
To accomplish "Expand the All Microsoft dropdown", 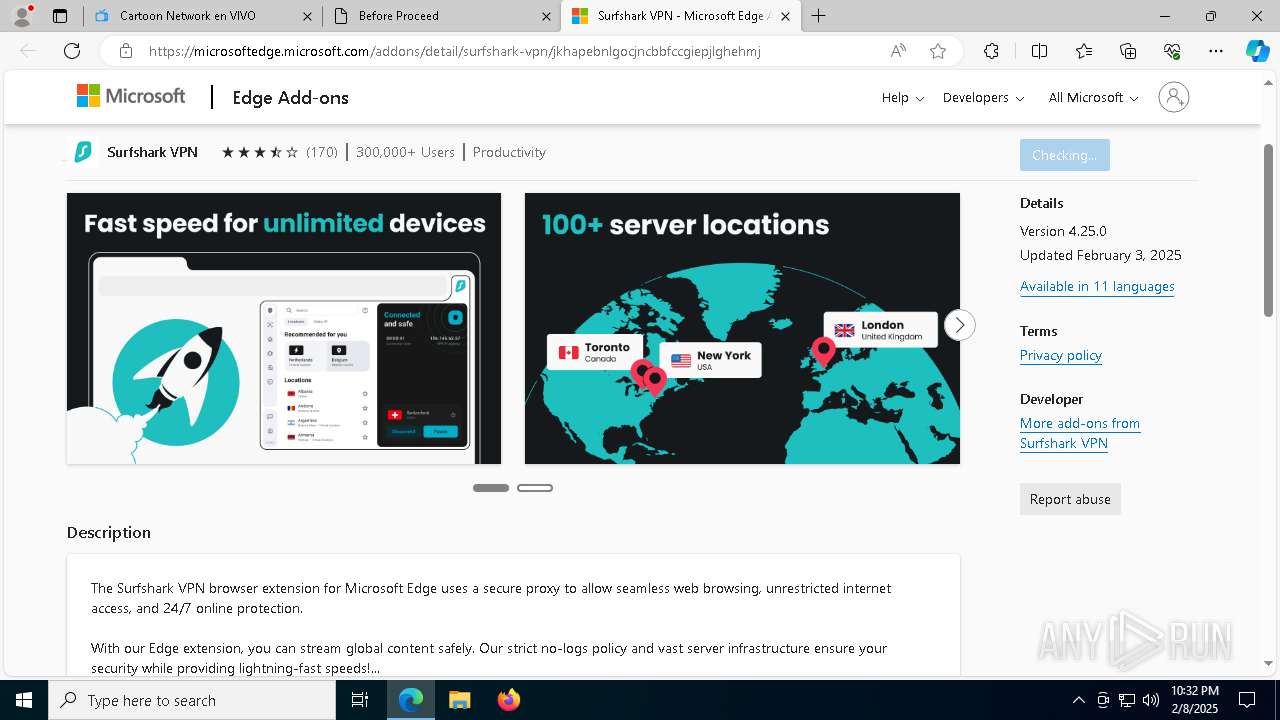I will [x=1093, y=97].
